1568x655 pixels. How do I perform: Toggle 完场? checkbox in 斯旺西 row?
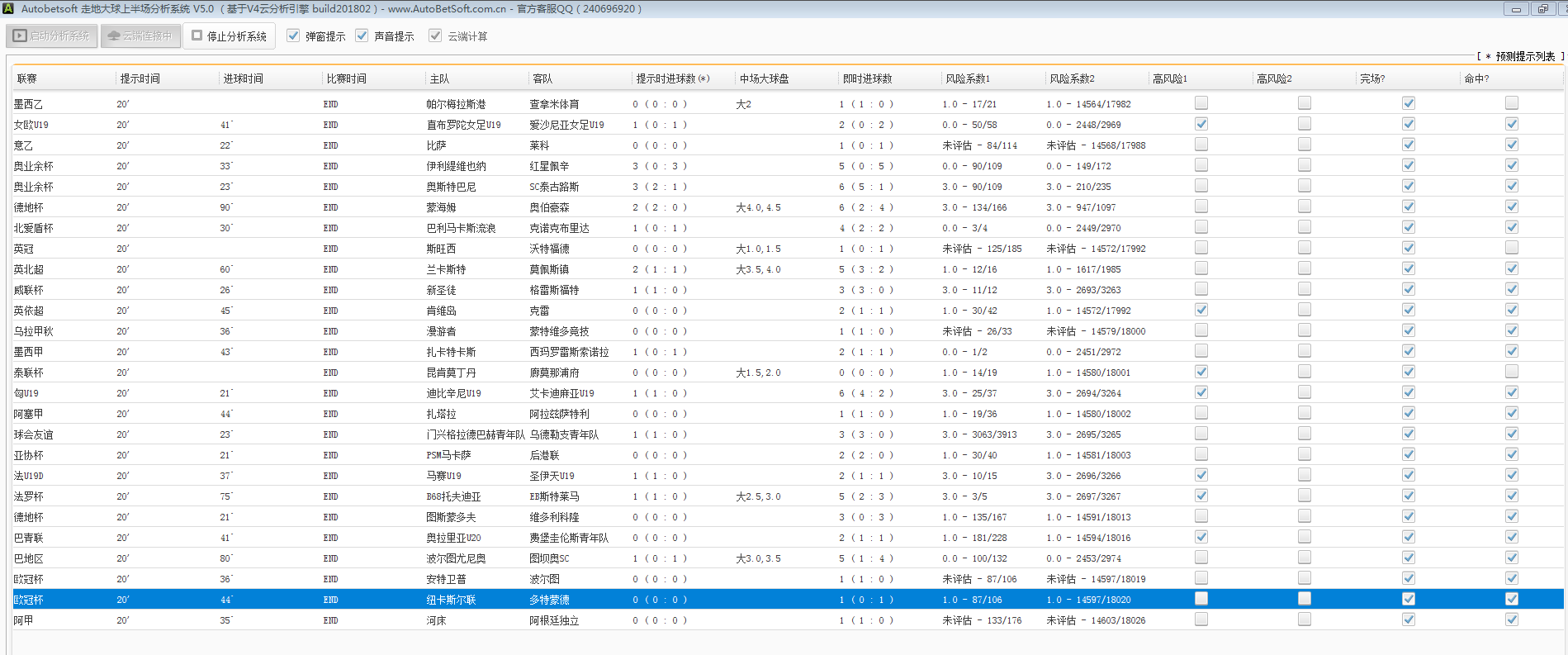coord(1408,248)
